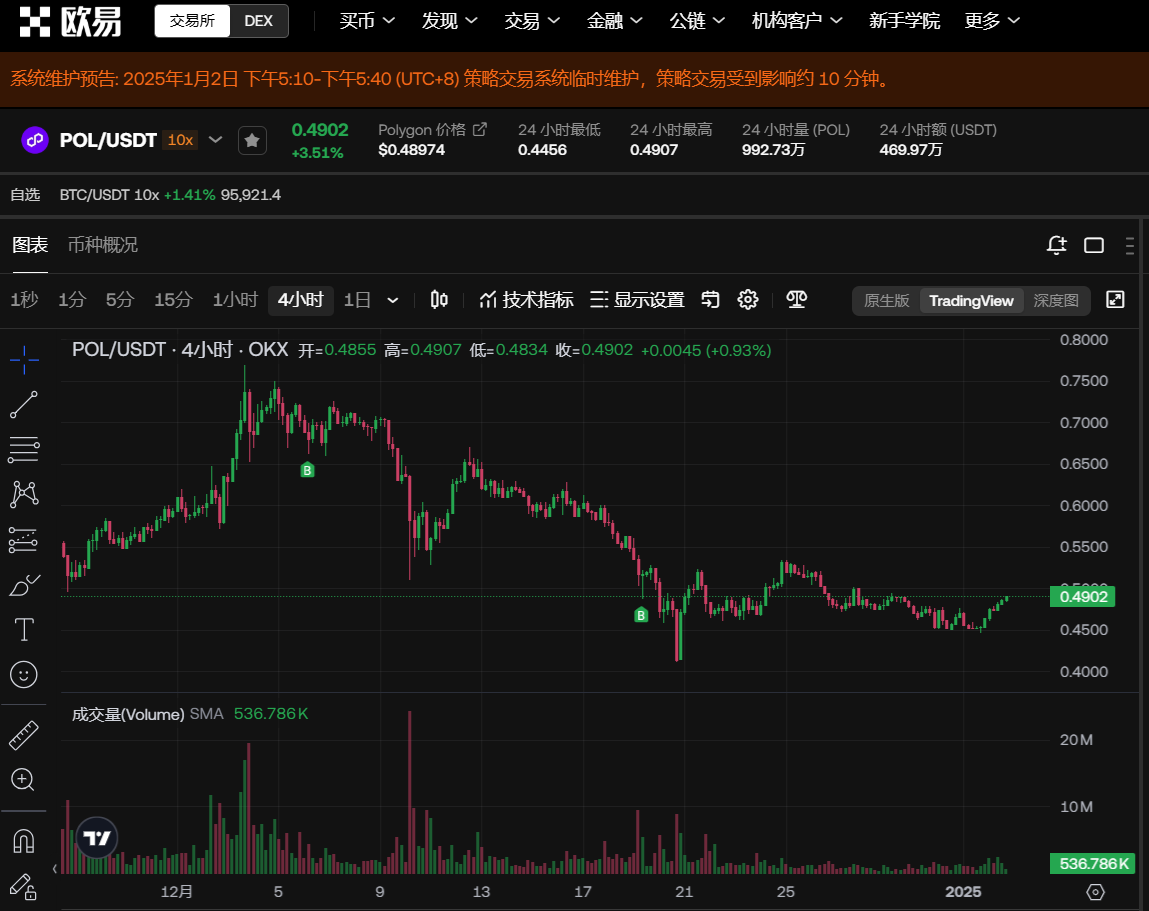Open the more time intervals dropdown

pyautogui.click(x=393, y=300)
